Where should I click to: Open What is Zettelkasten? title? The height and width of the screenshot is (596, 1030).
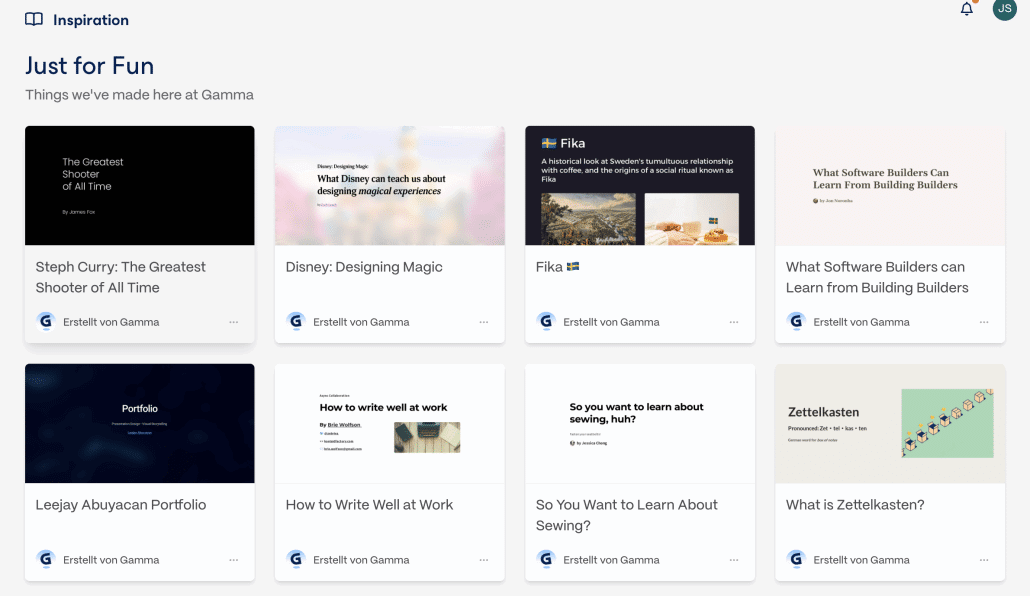(x=855, y=505)
